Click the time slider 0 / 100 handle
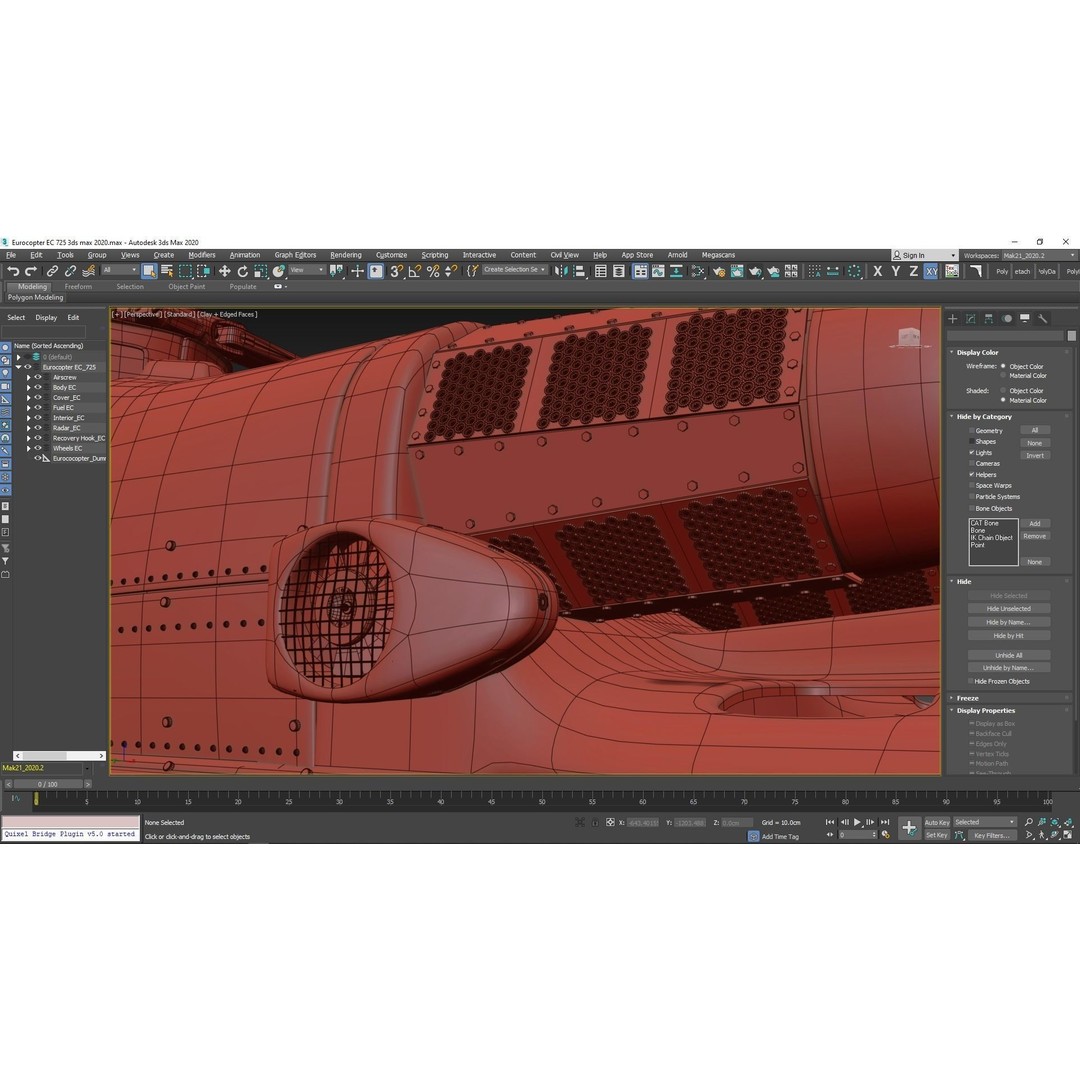The width and height of the screenshot is (1080, 1080). [48, 784]
